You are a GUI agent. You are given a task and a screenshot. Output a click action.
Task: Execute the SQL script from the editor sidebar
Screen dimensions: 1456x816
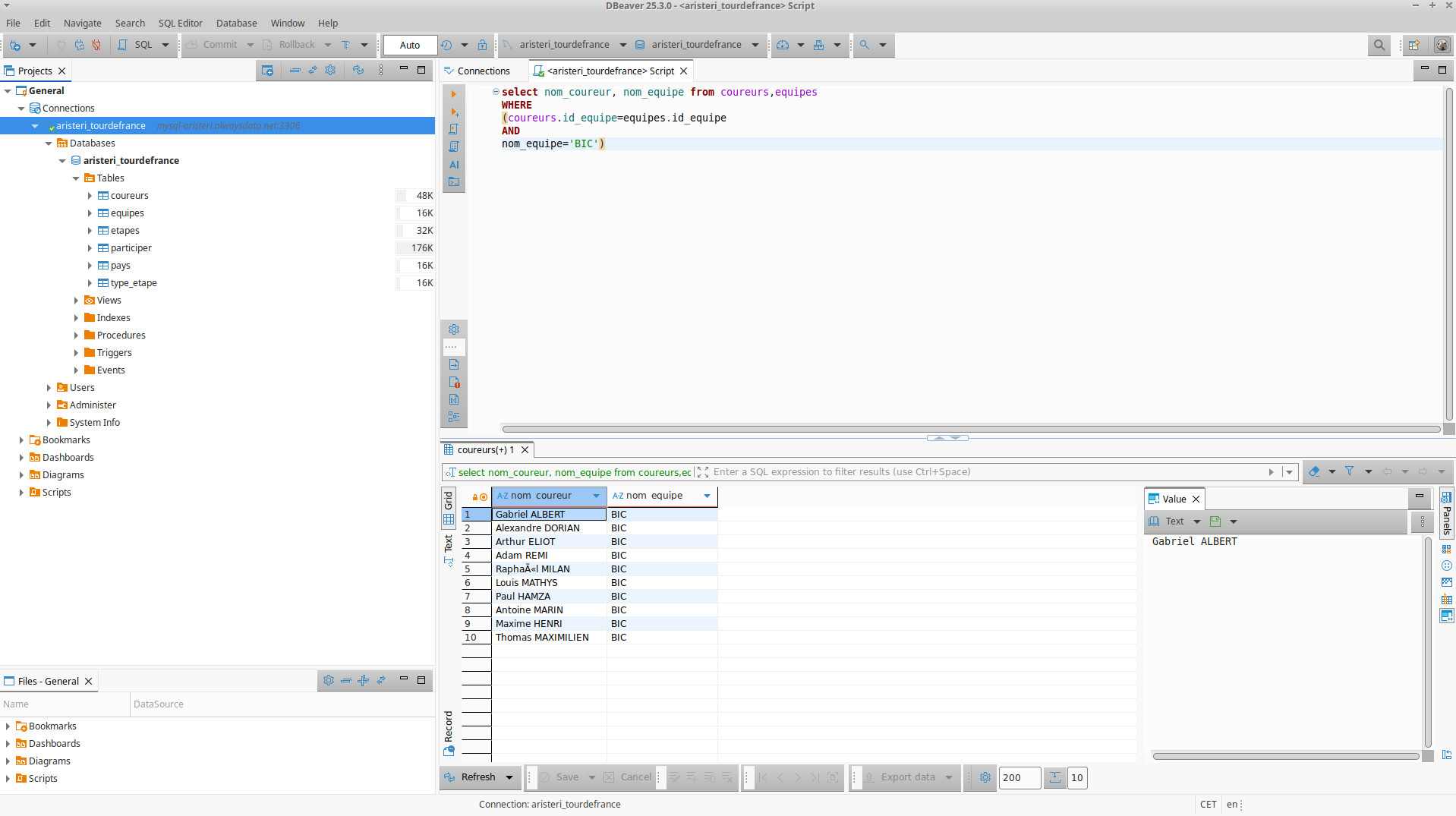click(x=454, y=129)
